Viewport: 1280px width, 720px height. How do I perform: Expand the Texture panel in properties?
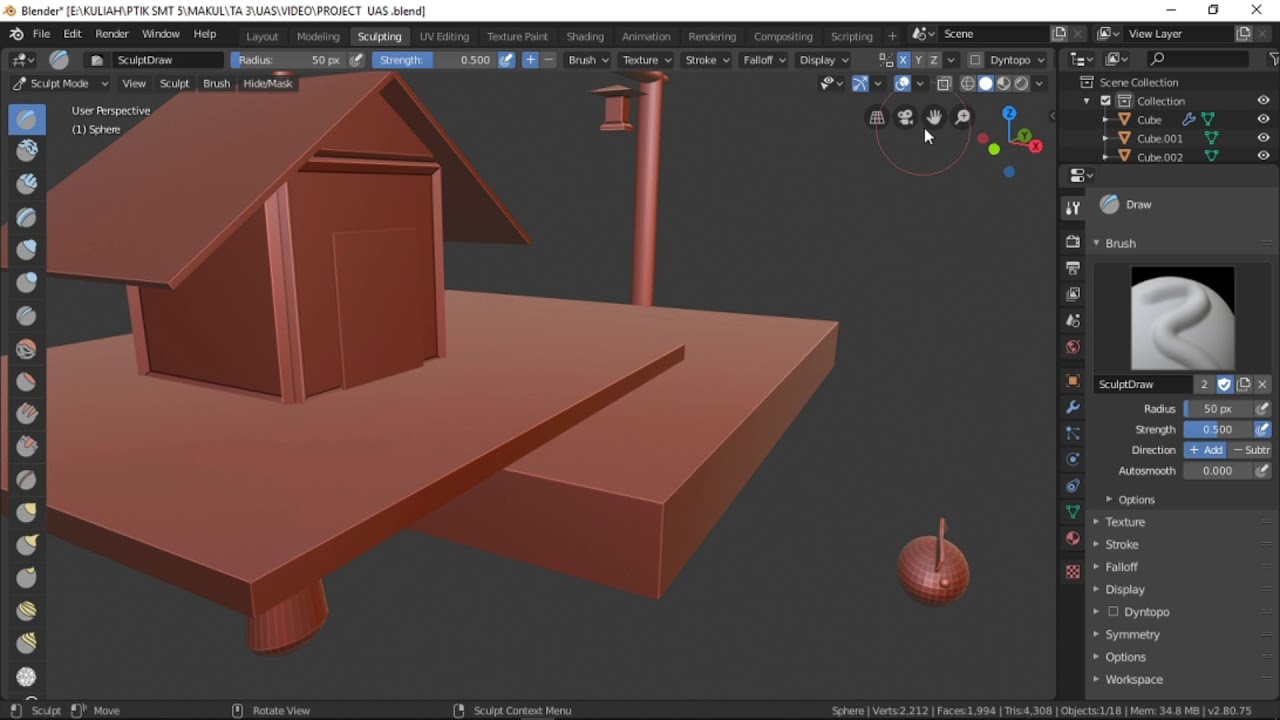point(1125,522)
